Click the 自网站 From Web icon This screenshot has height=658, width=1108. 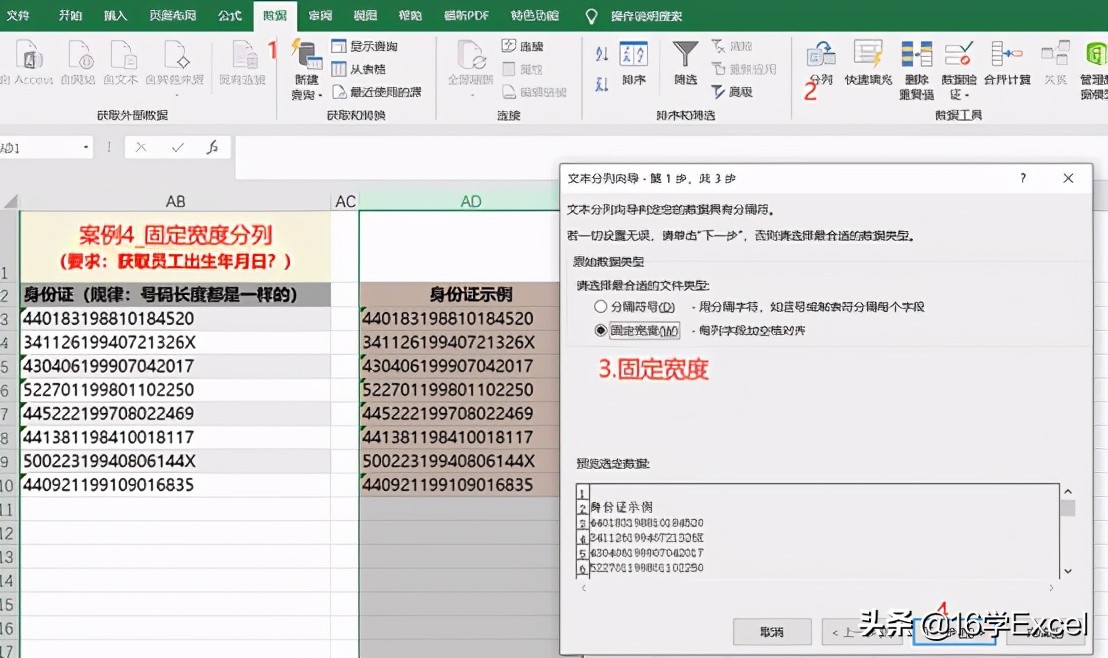79,54
